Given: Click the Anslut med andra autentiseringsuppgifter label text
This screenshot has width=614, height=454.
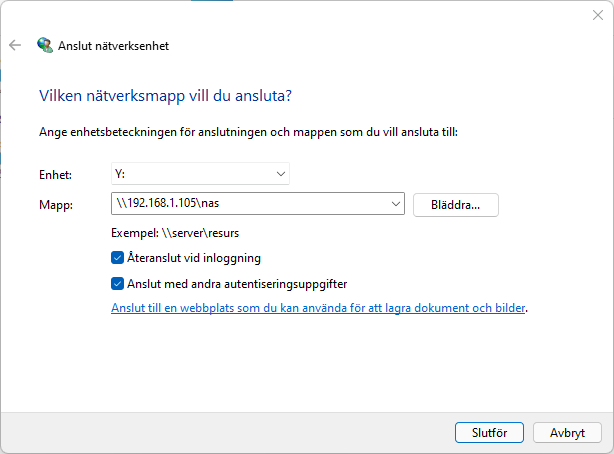Looking at the screenshot, I should click(236, 283).
